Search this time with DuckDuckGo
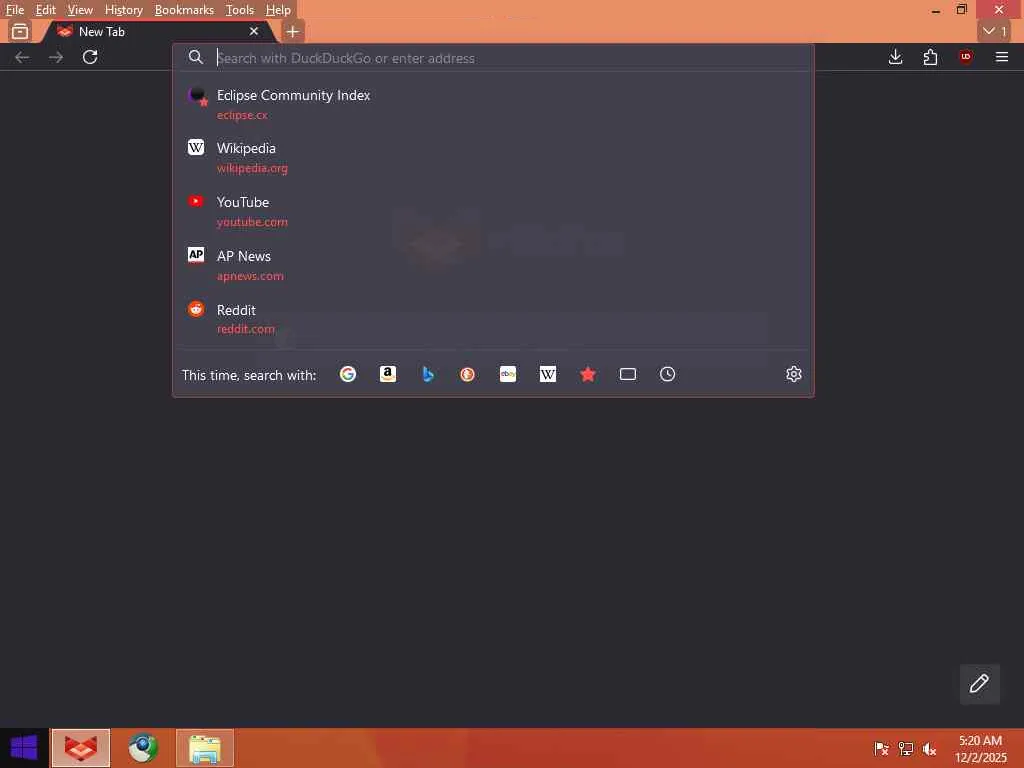1024x768 pixels. (x=468, y=374)
